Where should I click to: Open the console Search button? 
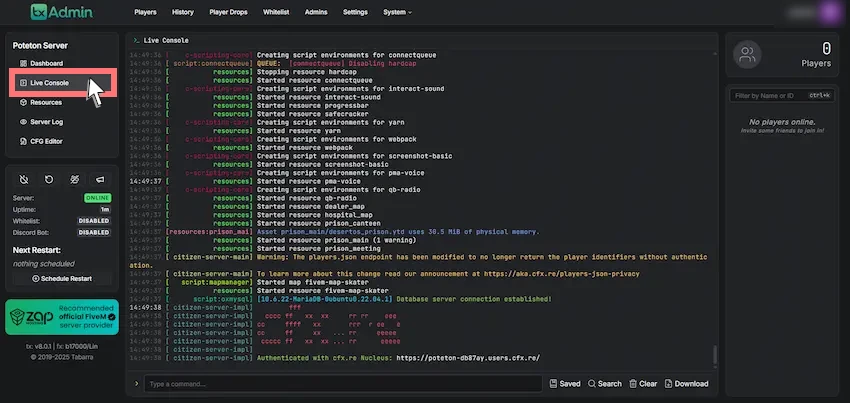pyautogui.click(x=604, y=384)
